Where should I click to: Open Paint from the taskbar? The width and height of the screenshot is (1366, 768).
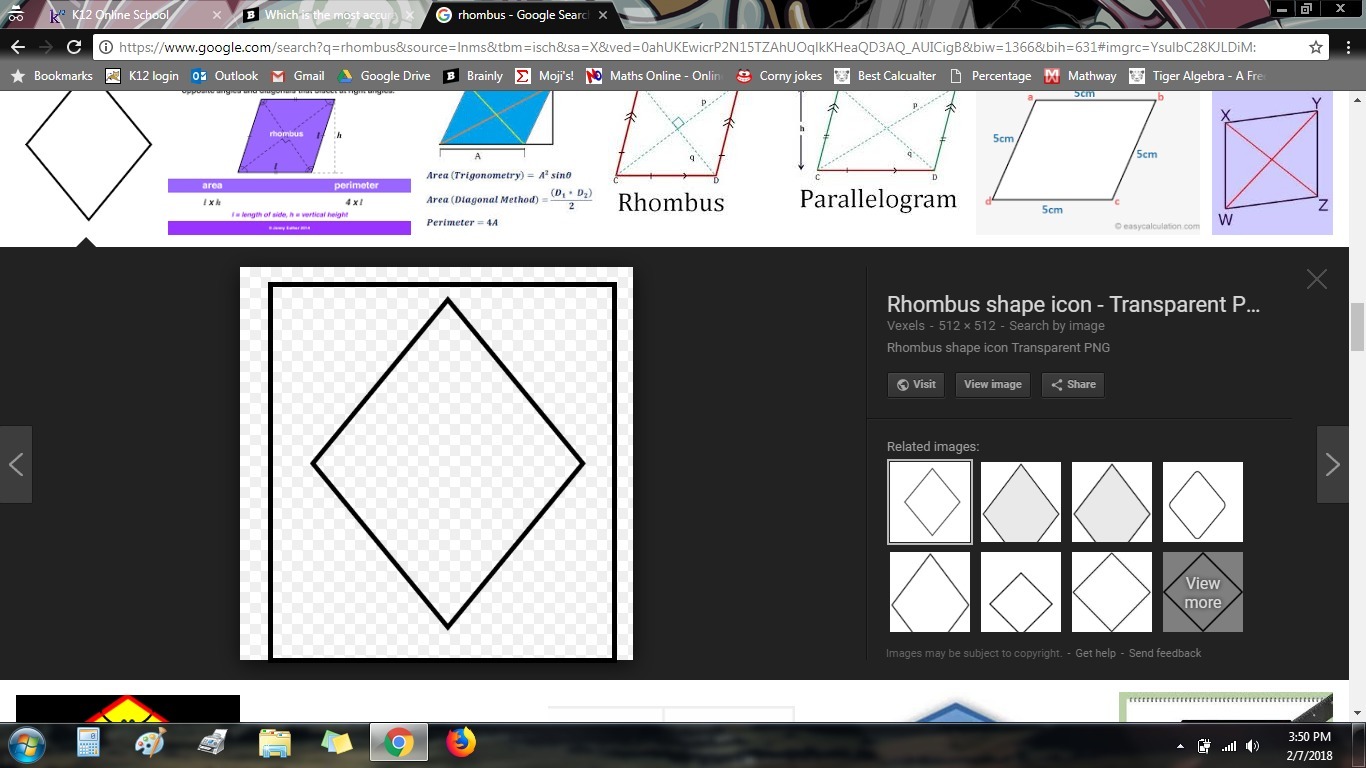[151, 743]
